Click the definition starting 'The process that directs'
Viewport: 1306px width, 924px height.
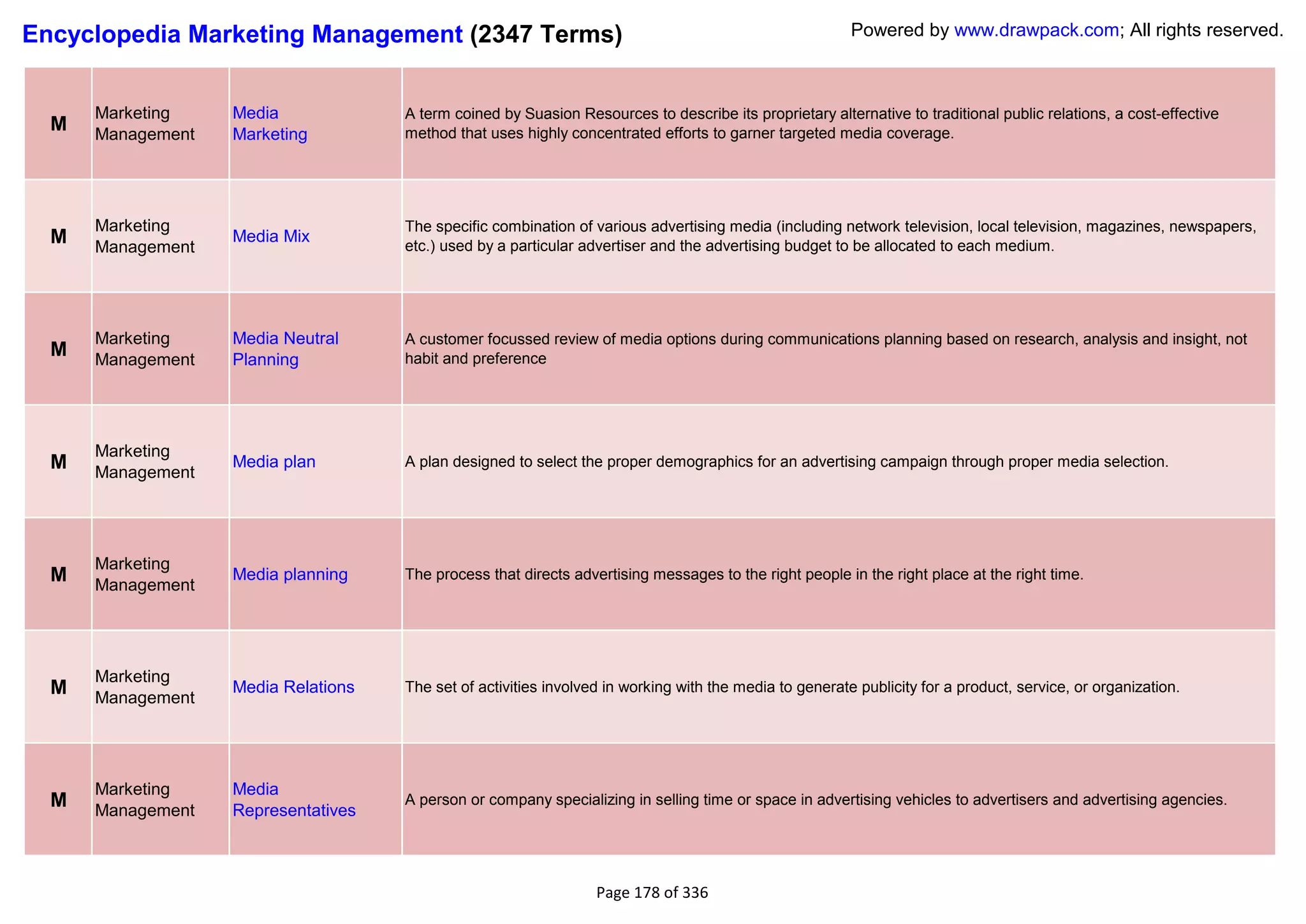(744, 575)
